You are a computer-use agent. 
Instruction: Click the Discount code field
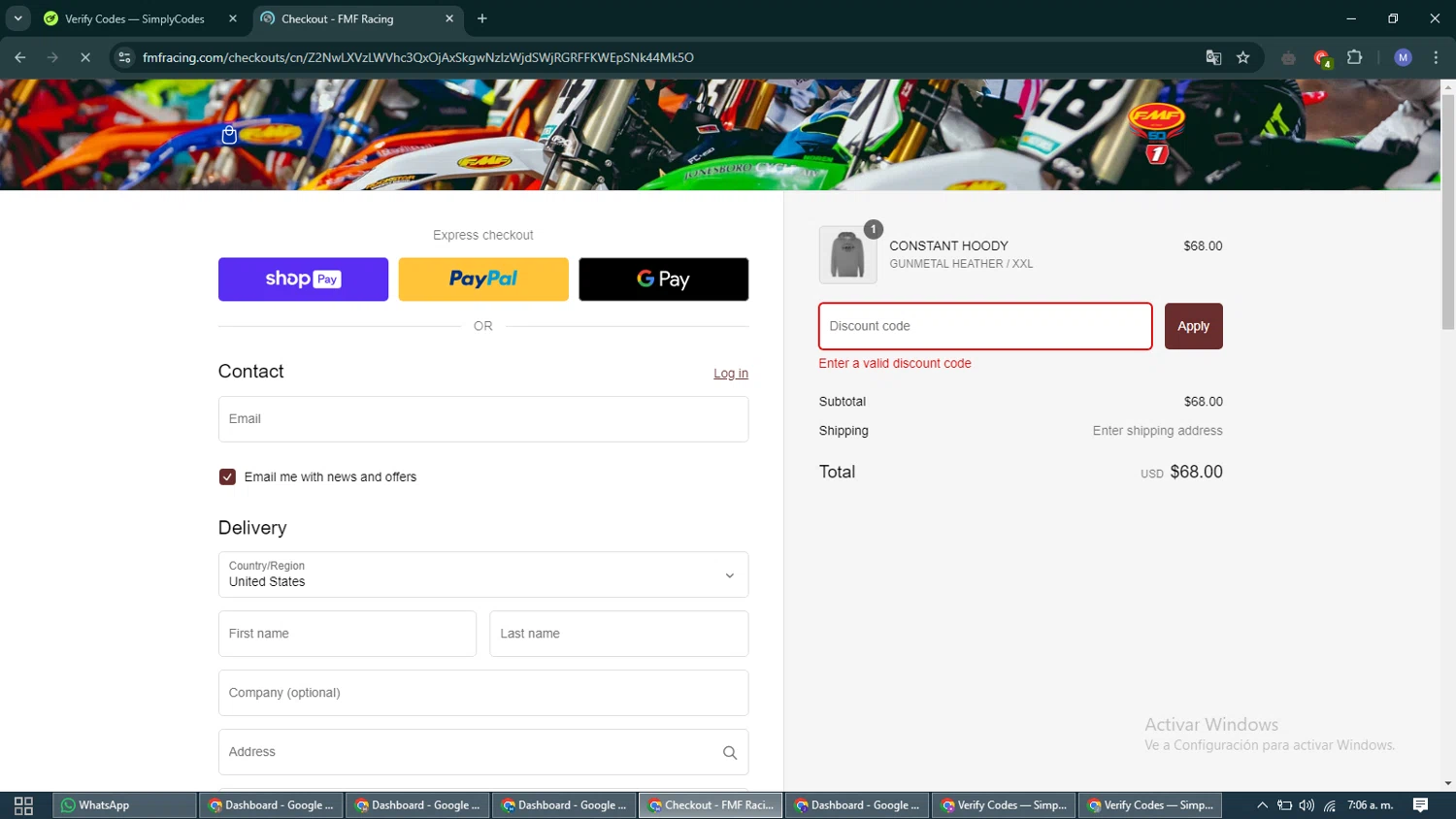[x=985, y=326]
